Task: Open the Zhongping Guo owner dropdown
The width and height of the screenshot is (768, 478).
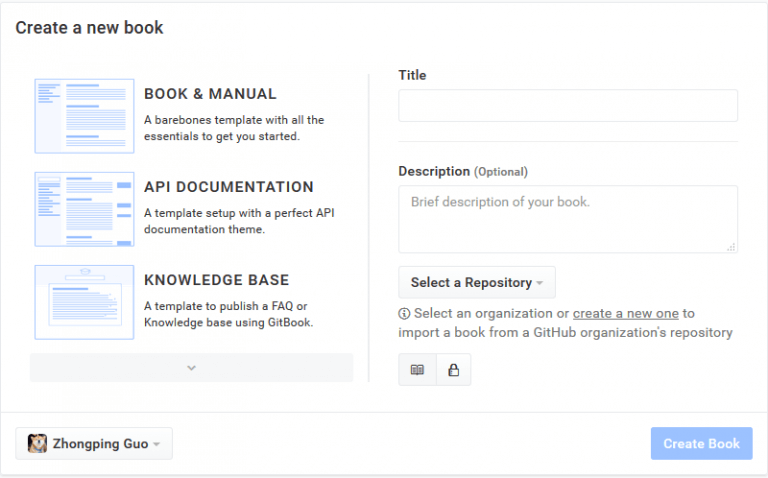Action: point(94,444)
